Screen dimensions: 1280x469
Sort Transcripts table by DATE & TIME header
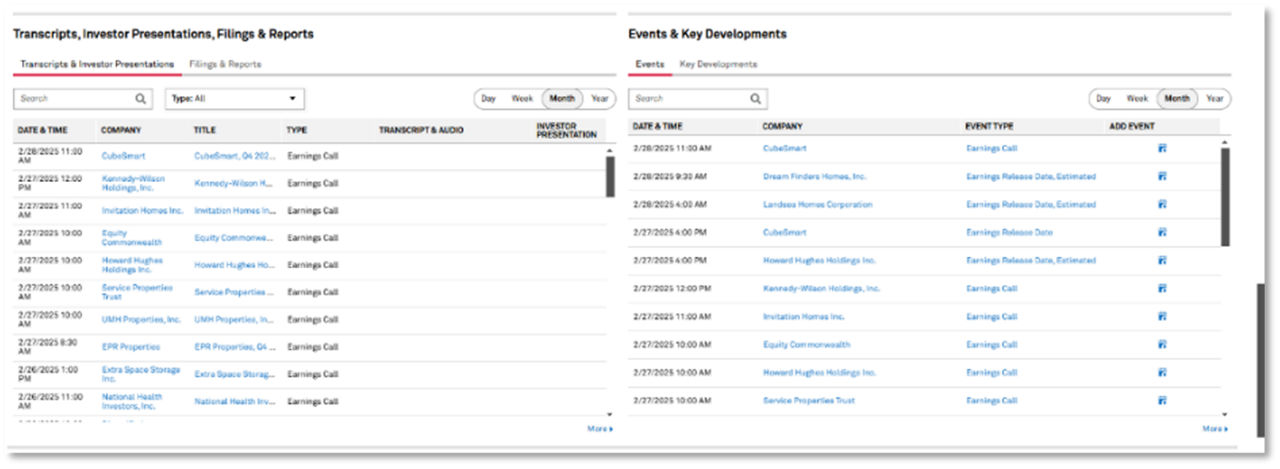click(x=42, y=130)
